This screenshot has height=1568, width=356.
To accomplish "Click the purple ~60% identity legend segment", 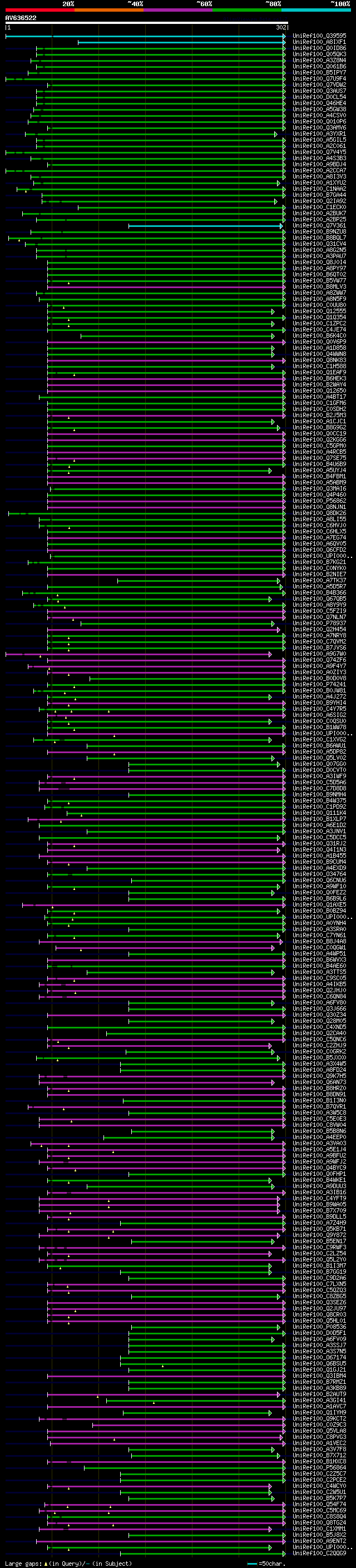I will (x=179, y=10).
